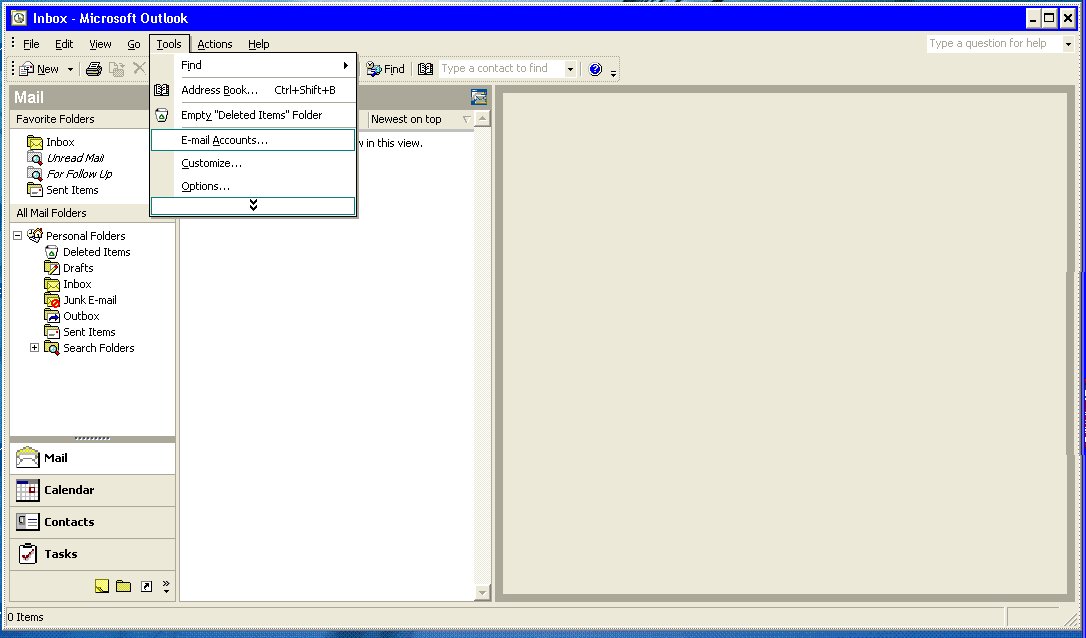Image resolution: width=1086 pixels, height=638 pixels.
Task: Open E-mail Accounts... from Tools menu
Action: pos(253,140)
